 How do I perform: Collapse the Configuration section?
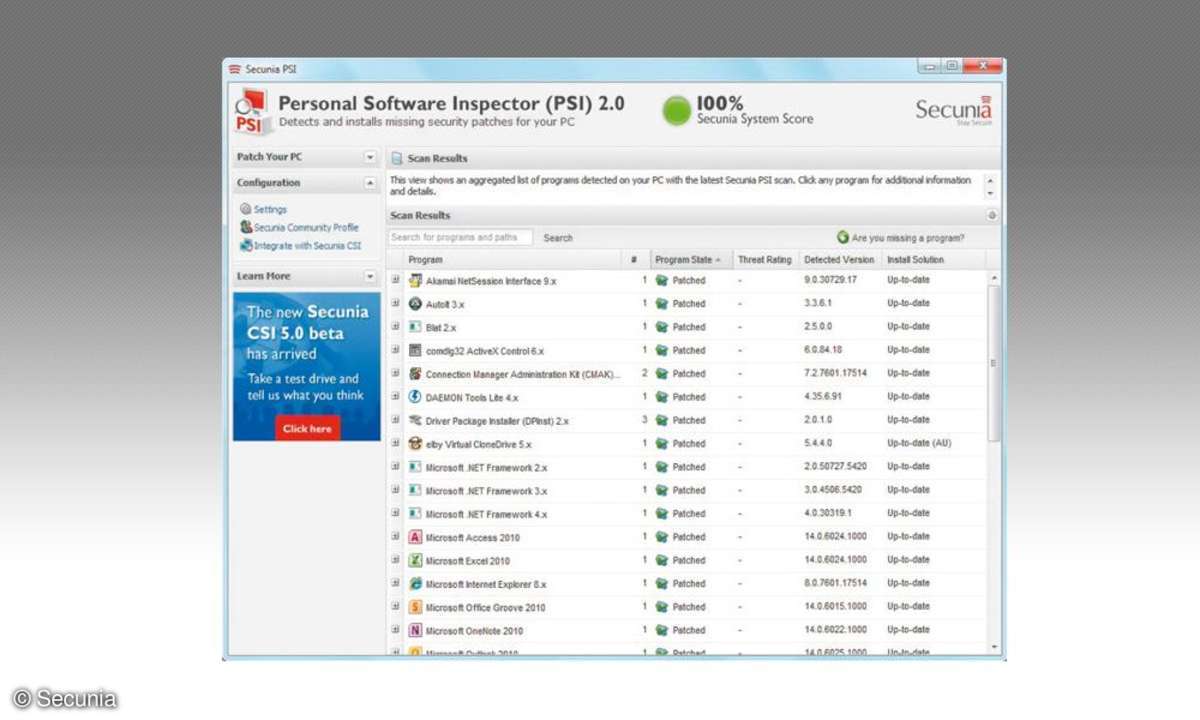(370, 183)
